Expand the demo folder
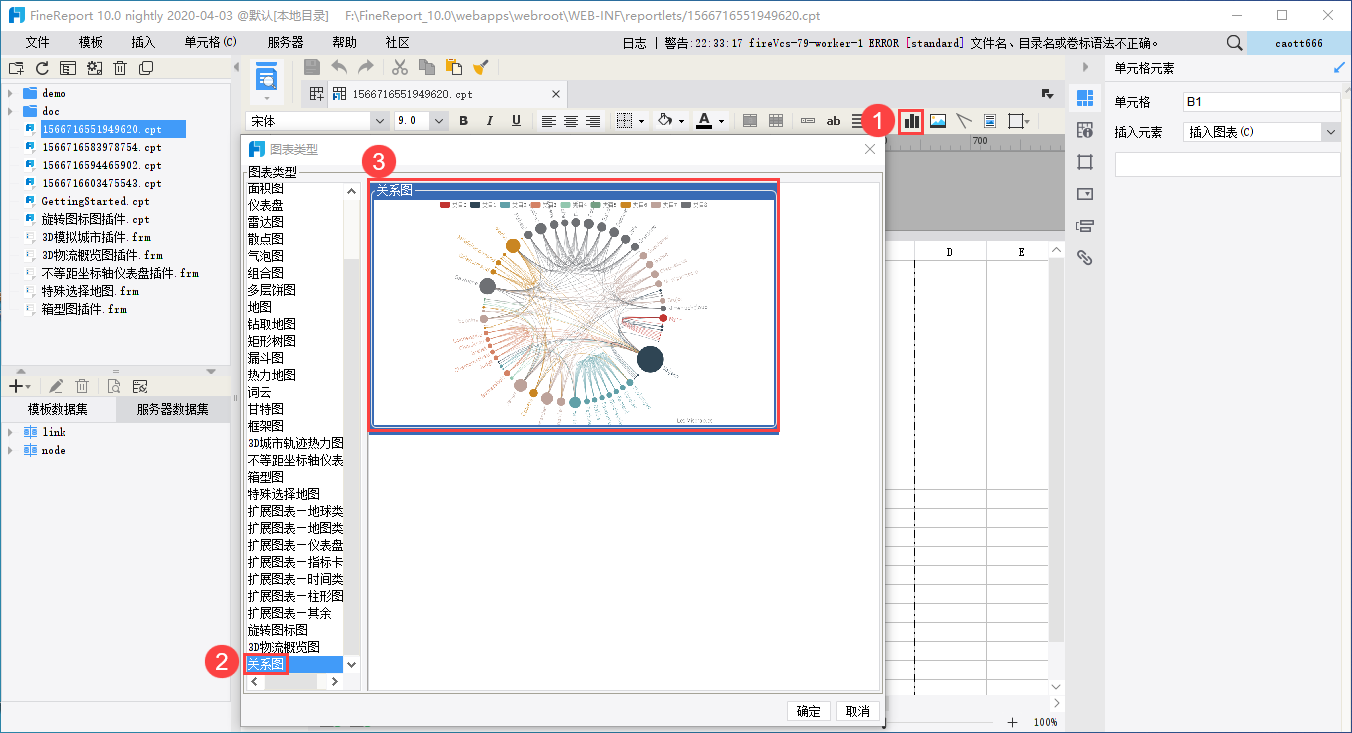This screenshot has height=733, width=1352. [x=10, y=93]
